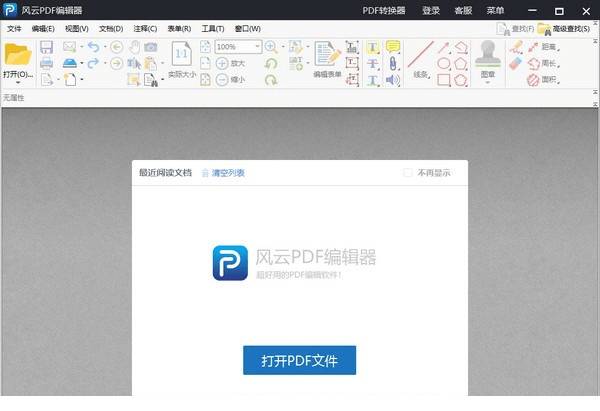Check the 不再显示 checkbox
Viewport: 600px width, 411px height.
(408, 173)
